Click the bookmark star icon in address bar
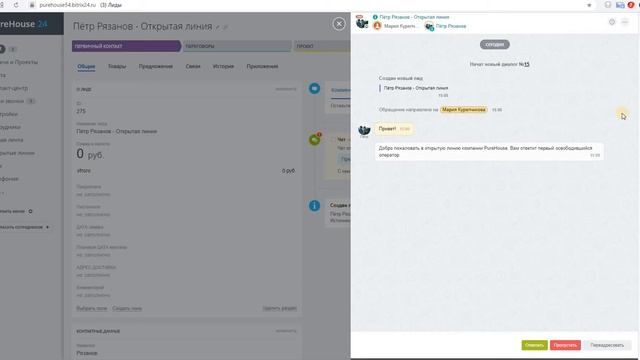This screenshot has width=640, height=360. point(589,5)
